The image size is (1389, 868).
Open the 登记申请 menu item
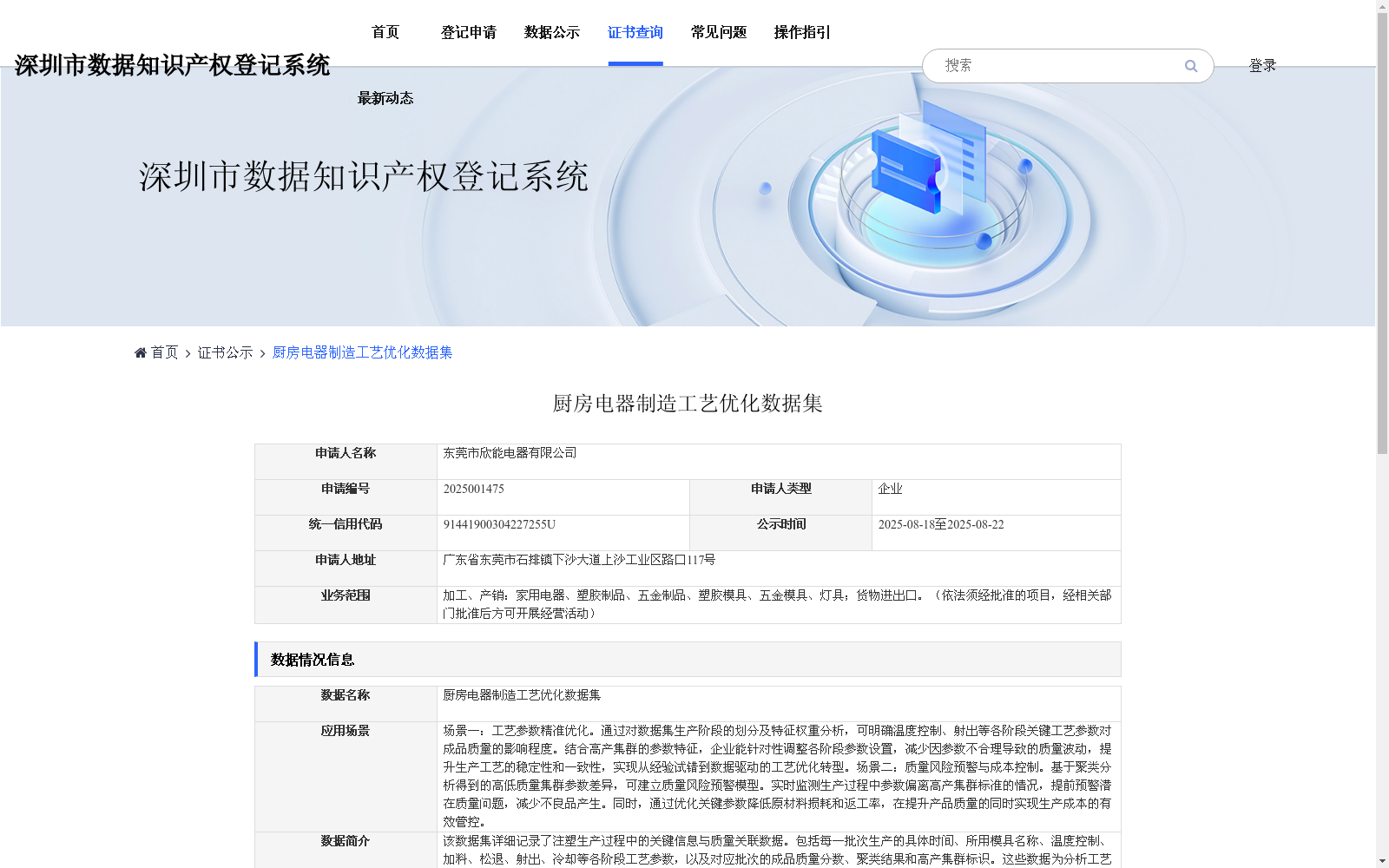click(469, 32)
